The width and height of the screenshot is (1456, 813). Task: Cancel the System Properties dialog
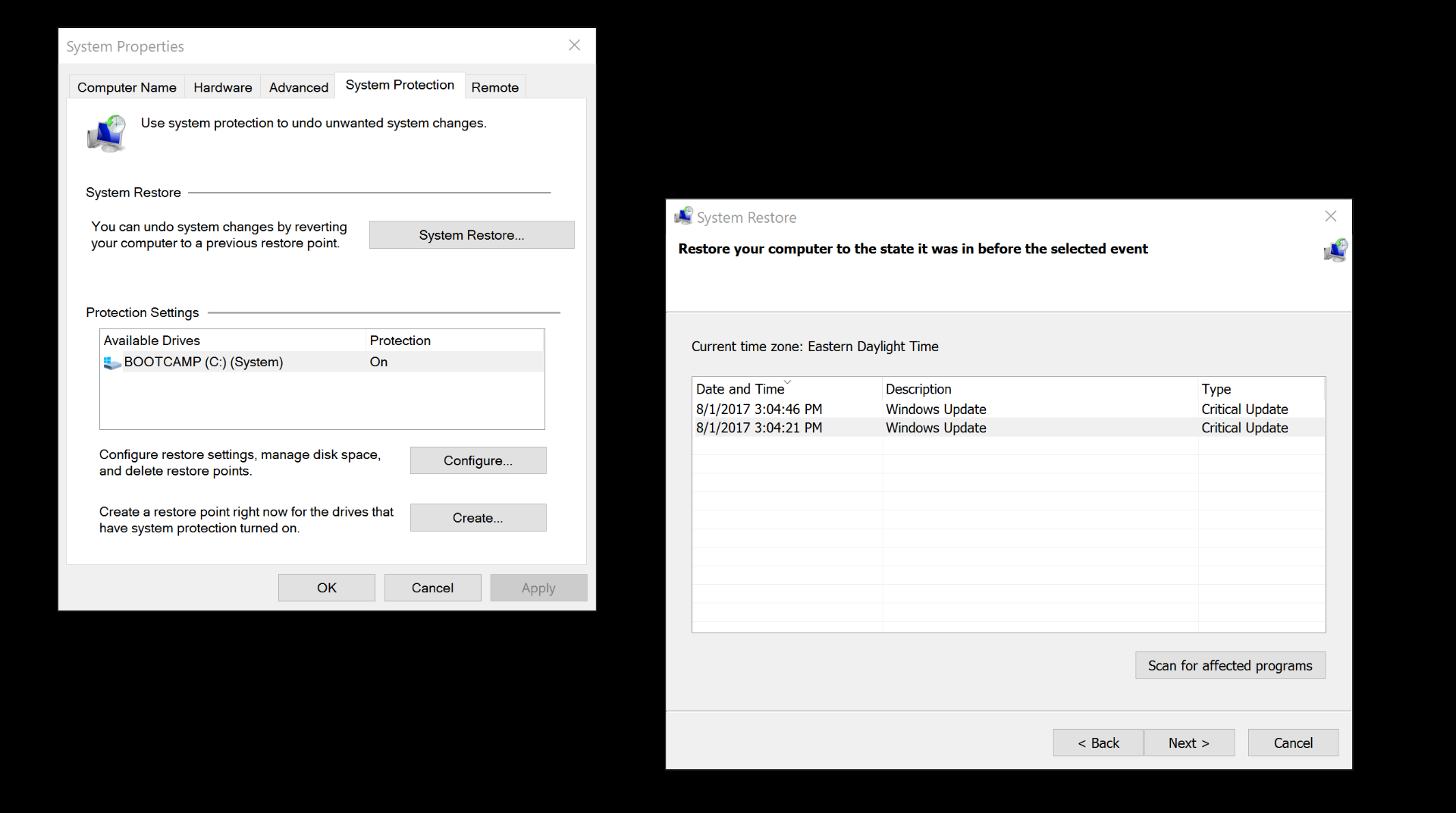pyautogui.click(x=432, y=588)
